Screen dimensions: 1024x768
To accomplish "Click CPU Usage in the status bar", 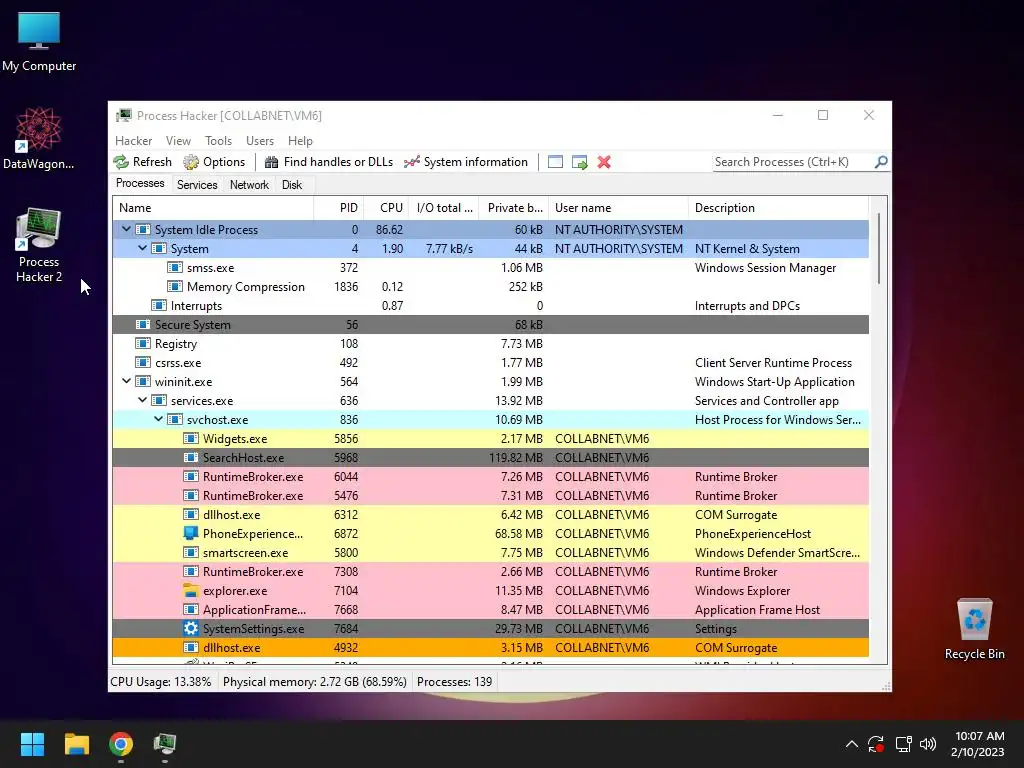I will (x=161, y=682).
